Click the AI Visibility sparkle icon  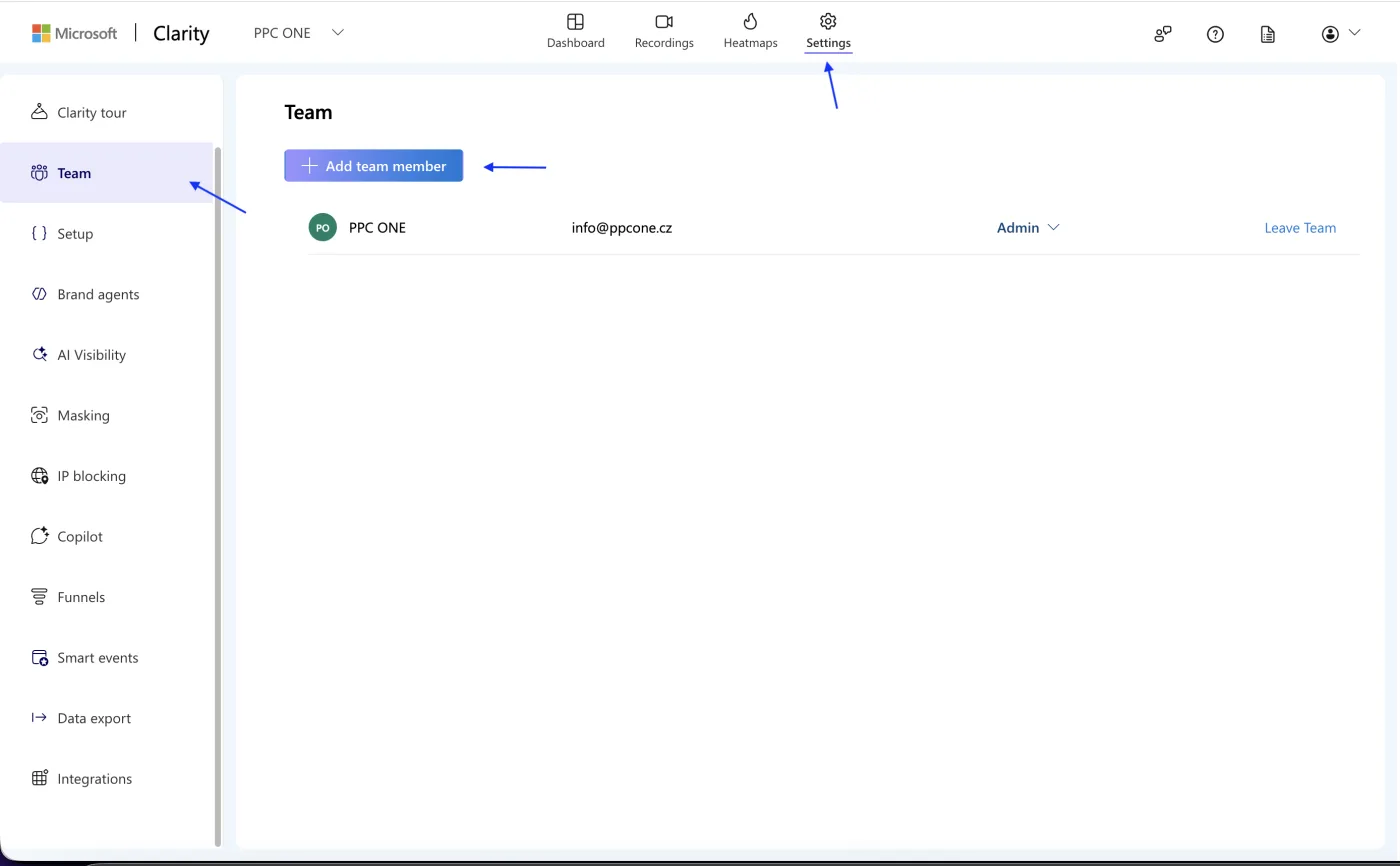tap(39, 354)
